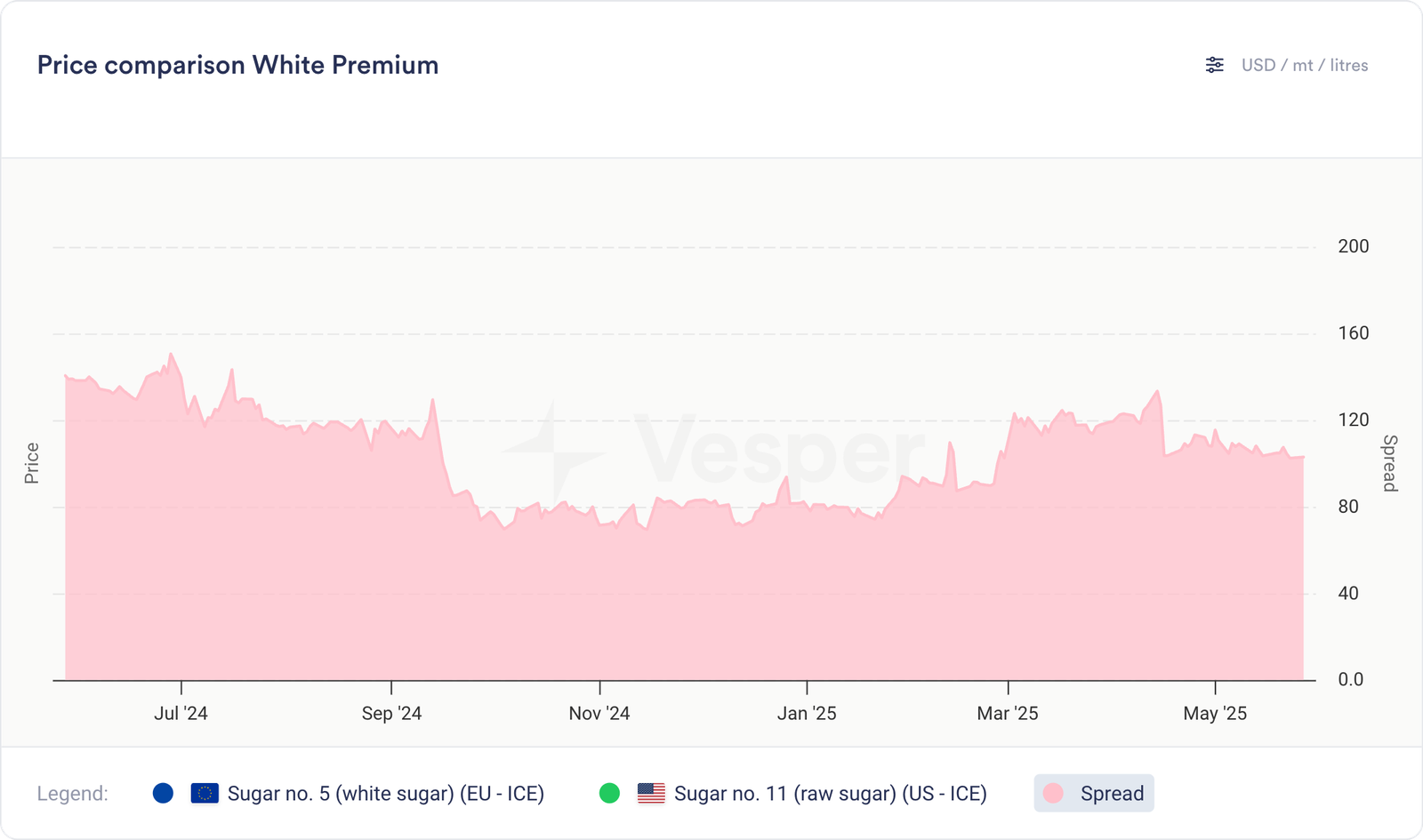Toggle Sugar no. 5 (white sugar) series
The image size is (1423, 840).
click(385, 793)
